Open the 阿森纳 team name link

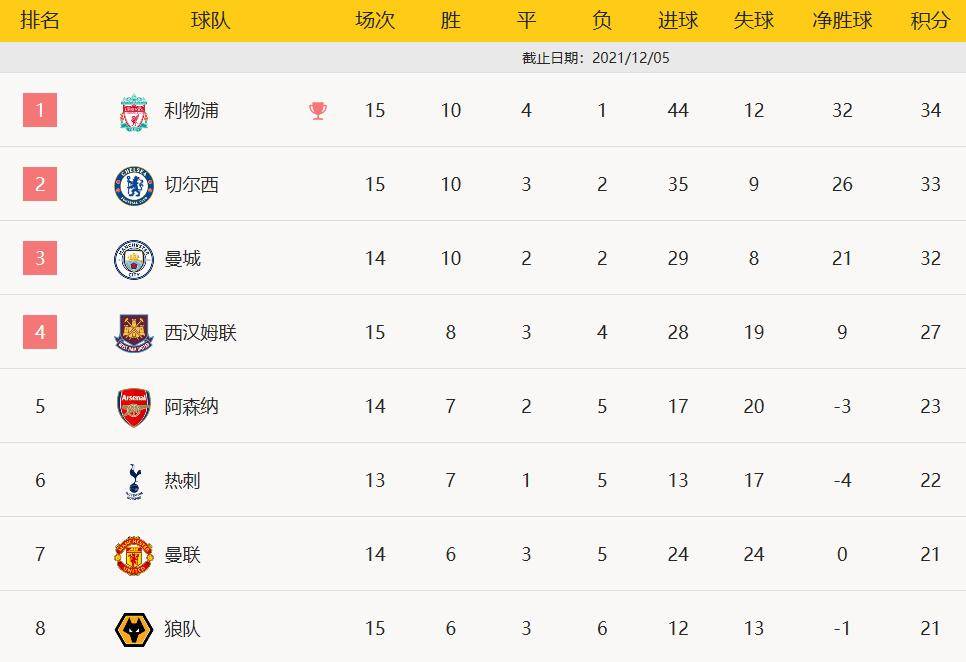pyautogui.click(x=191, y=407)
